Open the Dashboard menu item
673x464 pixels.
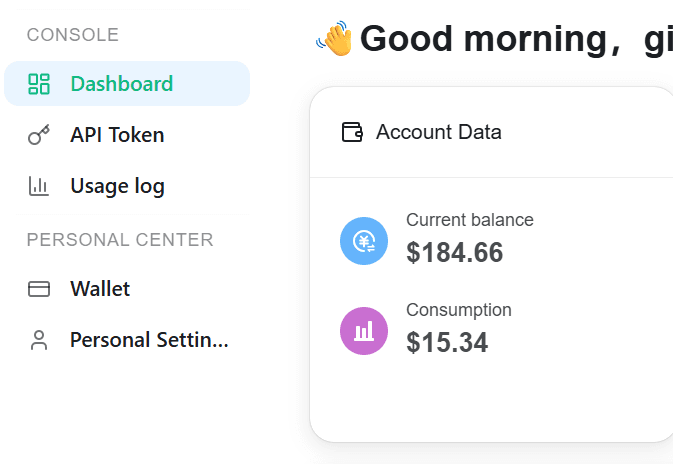click(127, 83)
